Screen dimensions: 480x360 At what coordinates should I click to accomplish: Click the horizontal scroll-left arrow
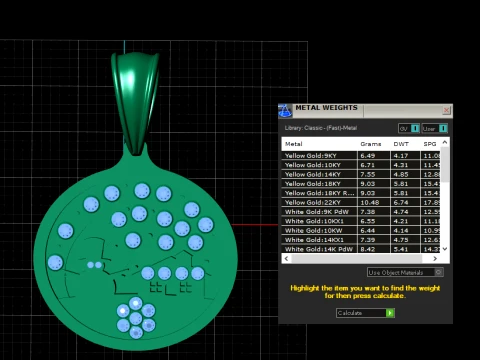(x=286, y=258)
